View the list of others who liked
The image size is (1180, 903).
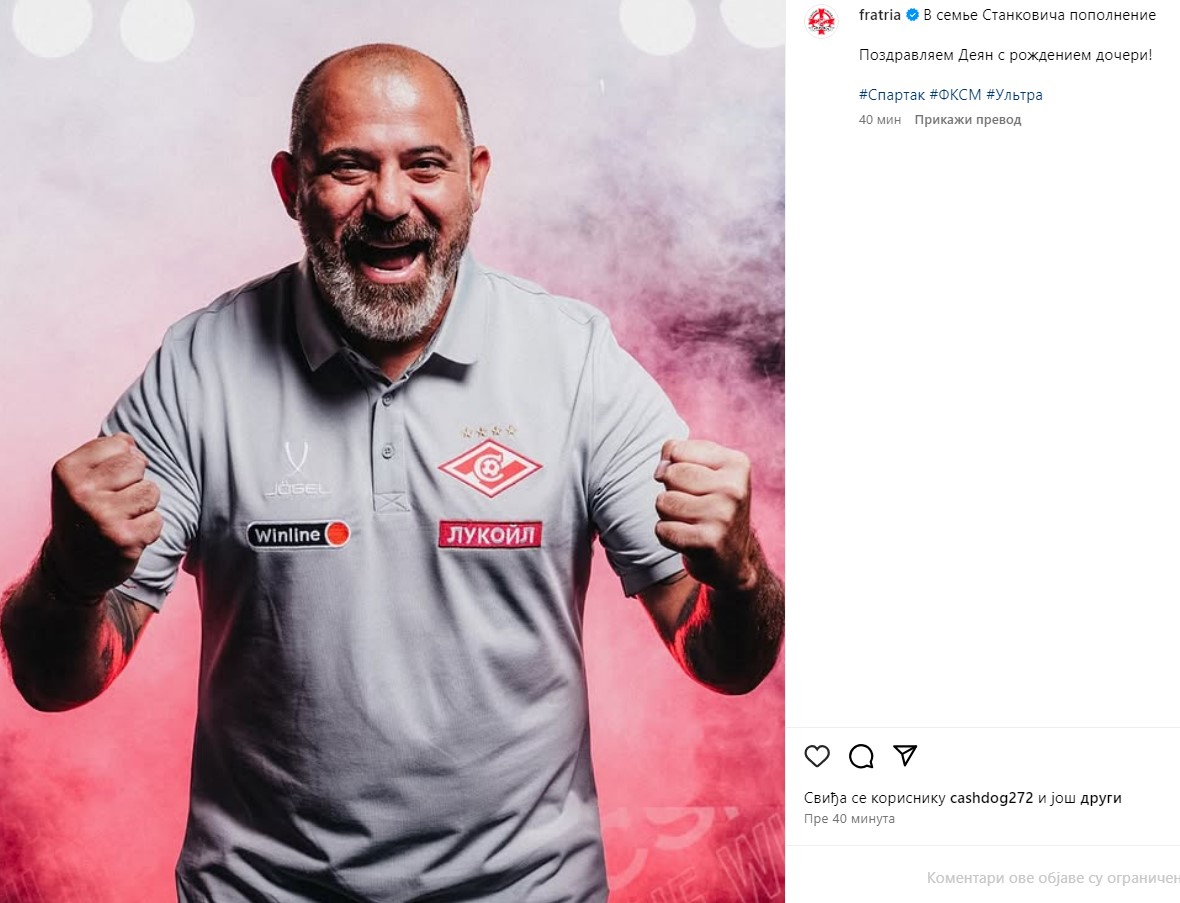pyautogui.click(x=1101, y=798)
